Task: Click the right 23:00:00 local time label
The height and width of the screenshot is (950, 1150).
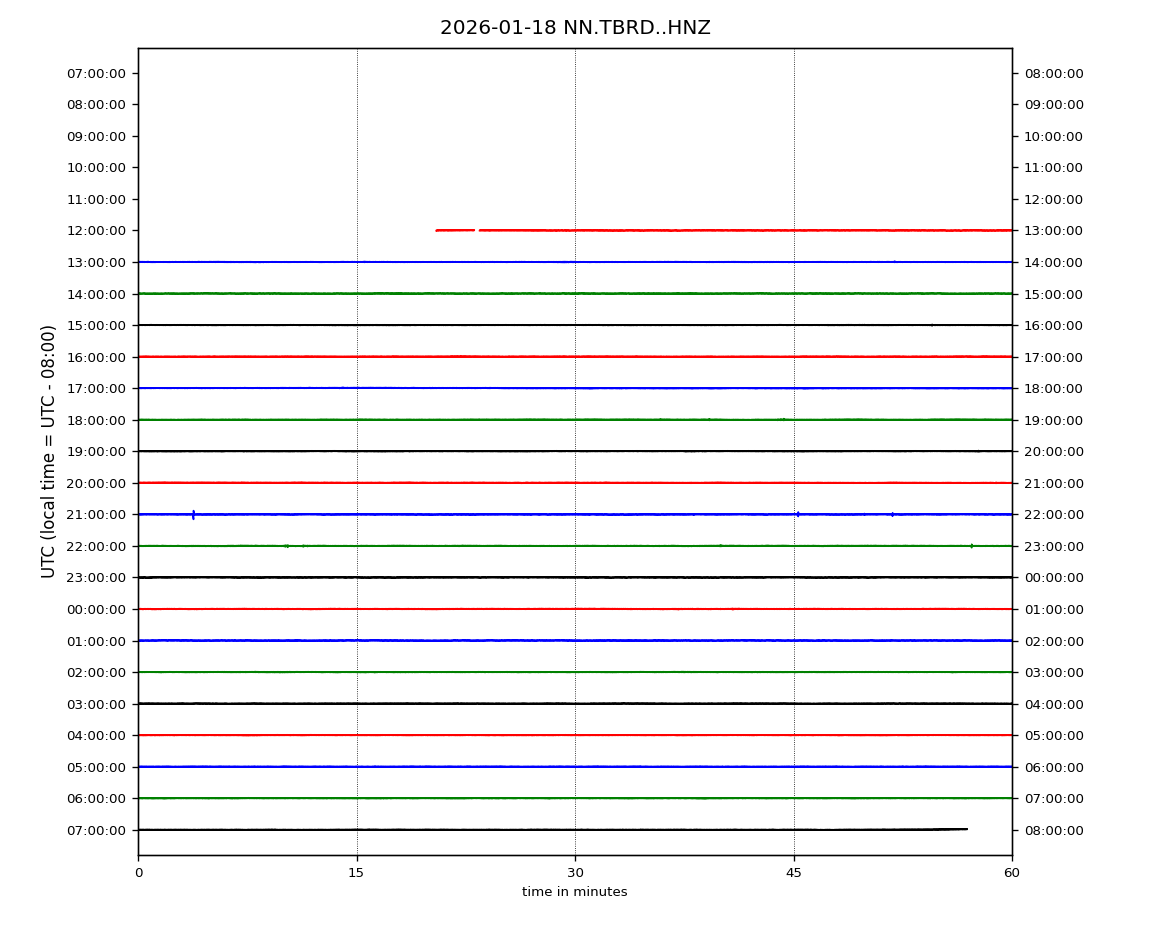Action: [x=1053, y=546]
